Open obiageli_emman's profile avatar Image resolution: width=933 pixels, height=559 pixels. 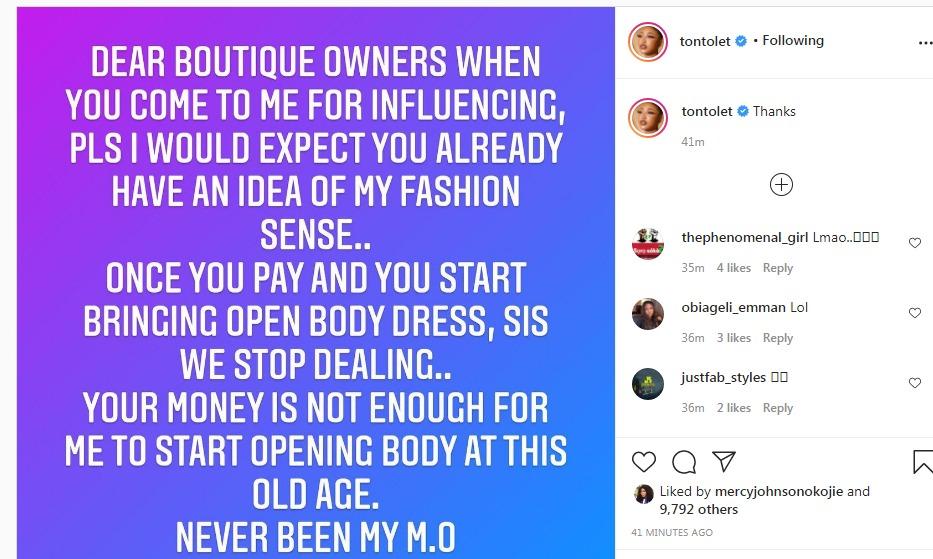(648, 313)
